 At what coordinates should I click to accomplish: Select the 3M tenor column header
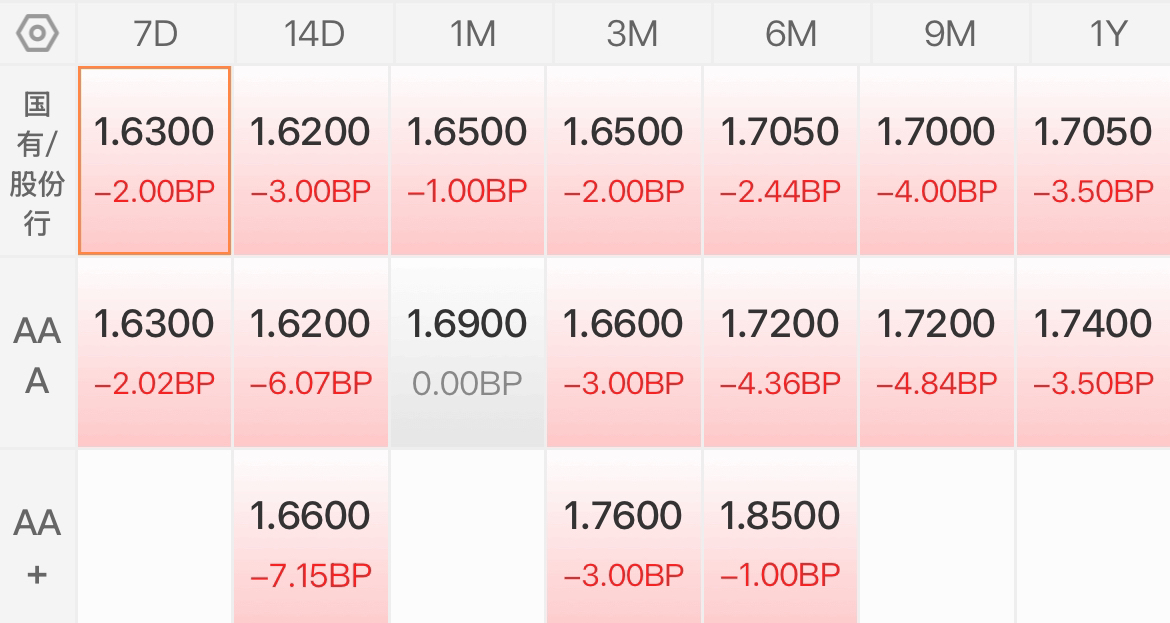(x=632, y=34)
